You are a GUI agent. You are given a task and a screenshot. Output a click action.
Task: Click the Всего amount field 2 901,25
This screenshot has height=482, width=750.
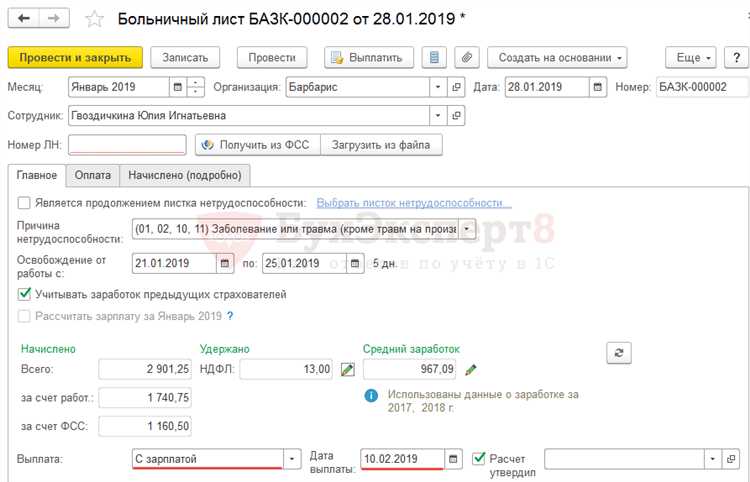[x=145, y=370]
